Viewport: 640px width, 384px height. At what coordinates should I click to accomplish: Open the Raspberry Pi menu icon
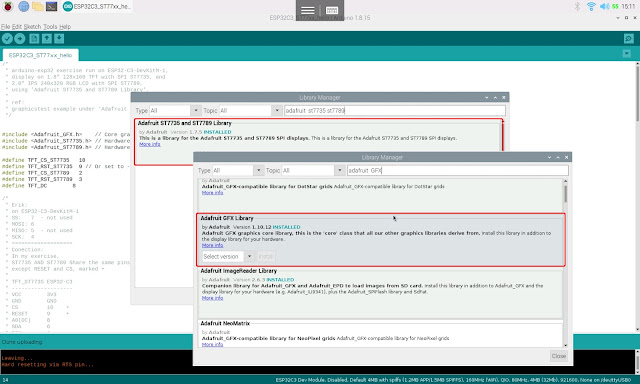pyautogui.click(x=8, y=6)
